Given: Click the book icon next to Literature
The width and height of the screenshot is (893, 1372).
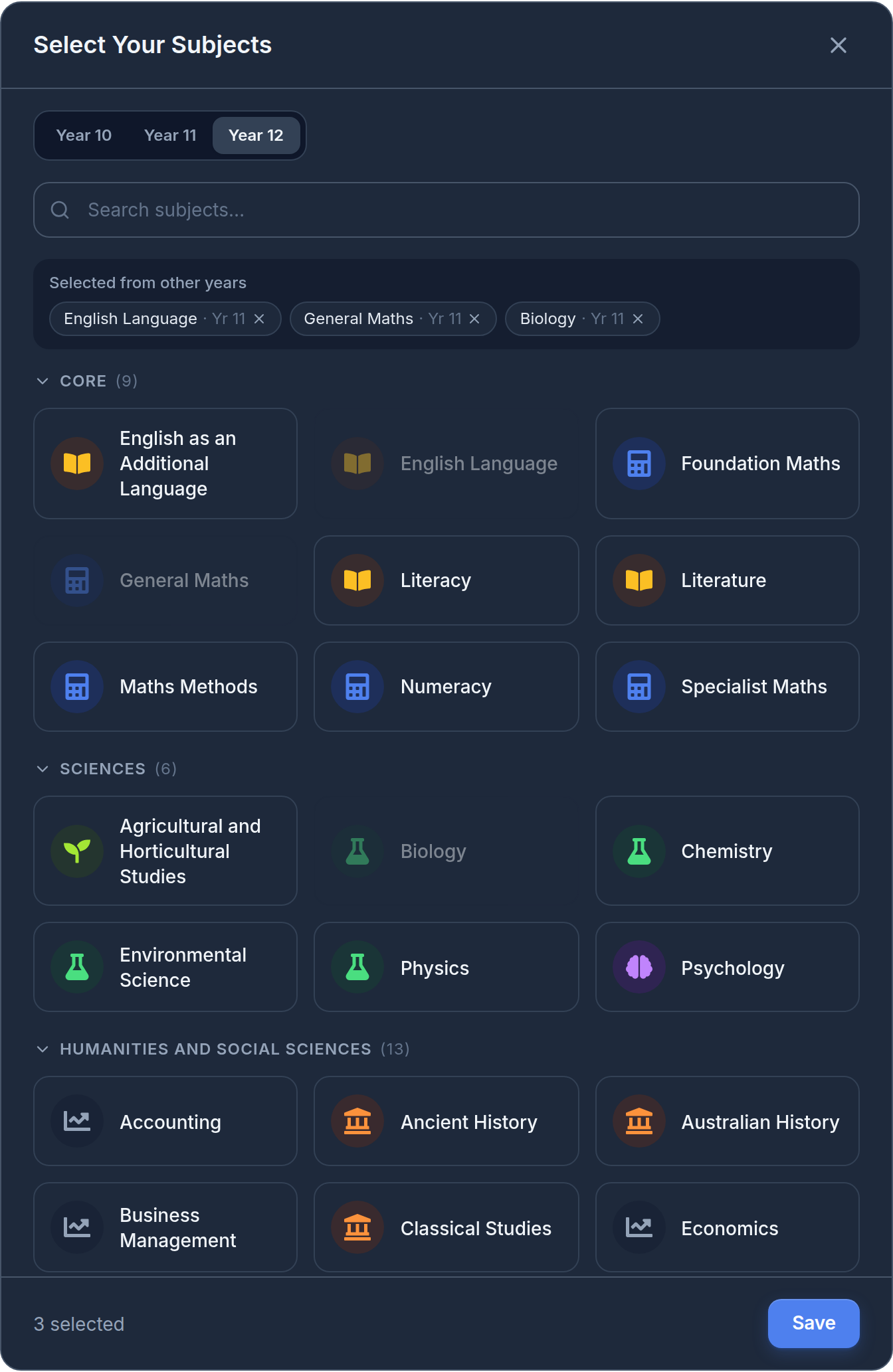Looking at the screenshot, I should coord(639,580).
